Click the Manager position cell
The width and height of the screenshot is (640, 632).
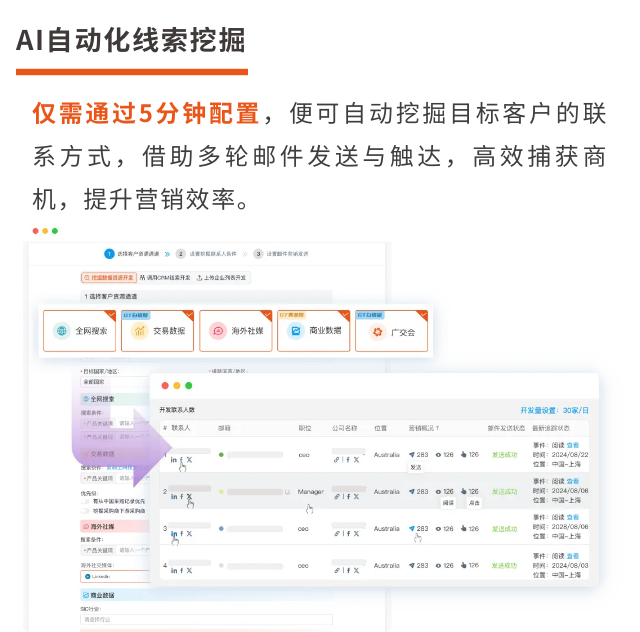click(x=311, y=492)
